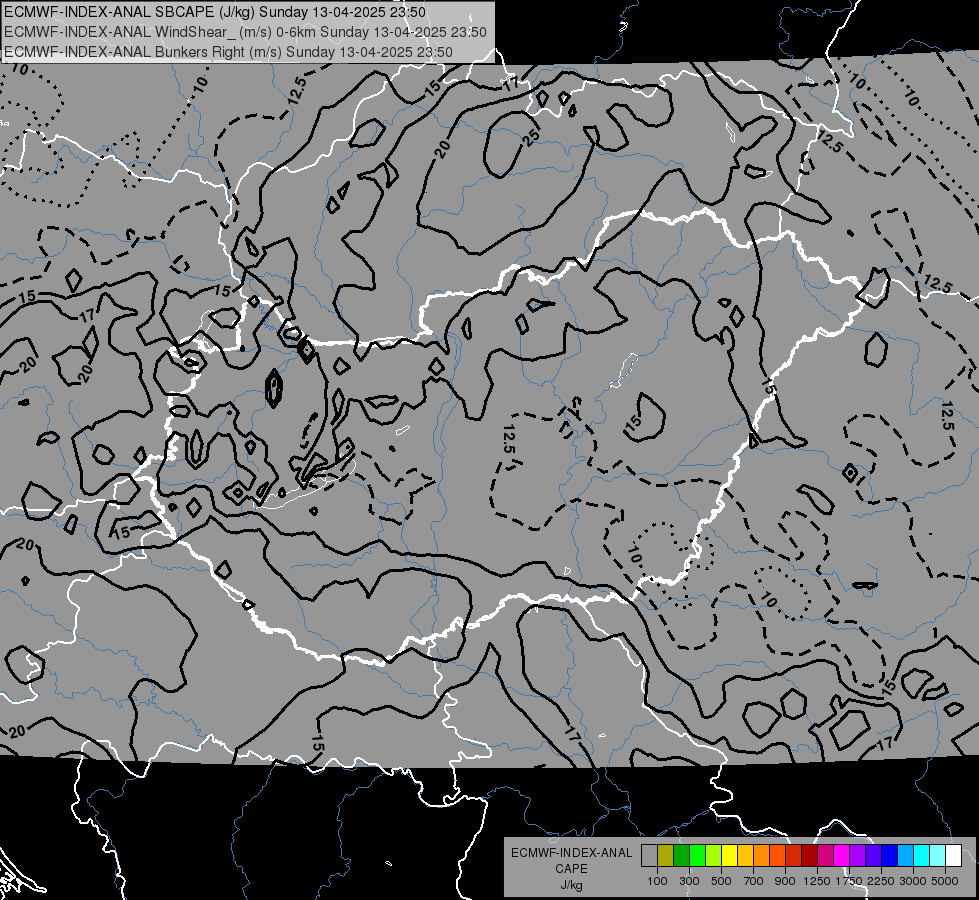Click the white swatch ending the legend
The width and height of the screenshot is (979, 900).
coord(953,856)
